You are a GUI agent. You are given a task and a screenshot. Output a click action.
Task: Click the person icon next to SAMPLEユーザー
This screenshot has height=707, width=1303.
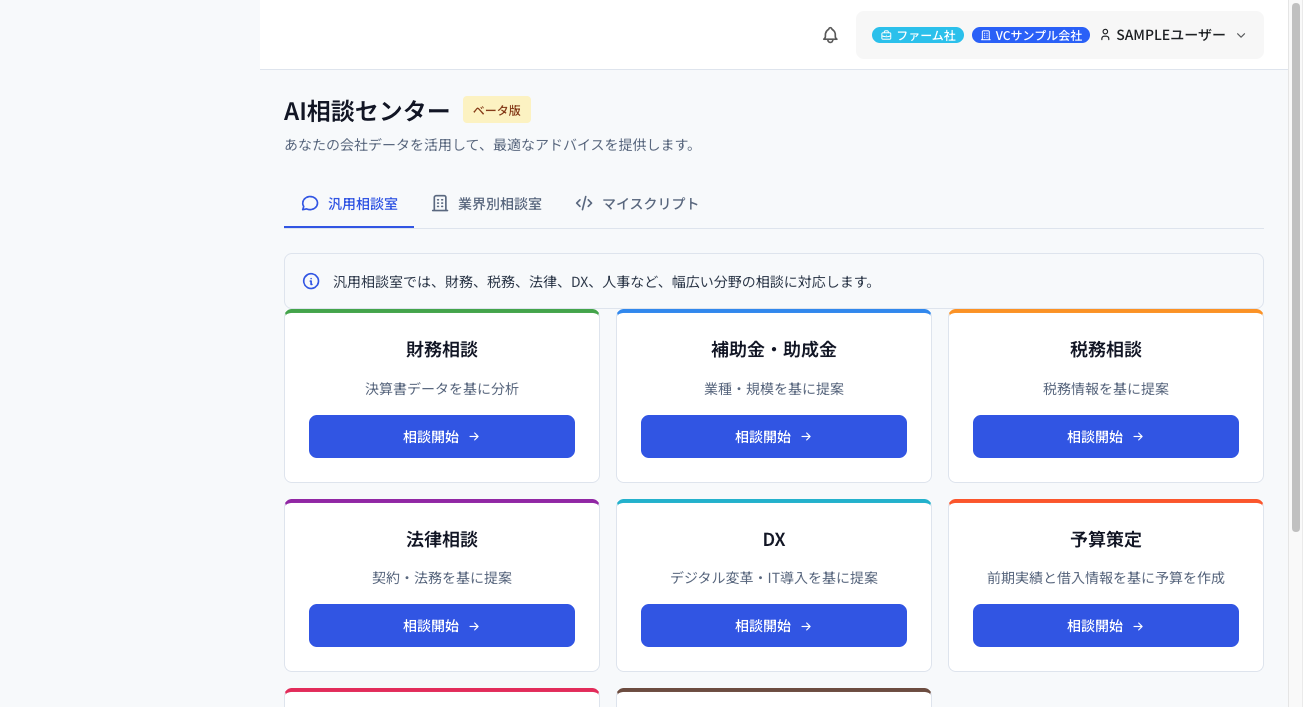[1104, 34]
